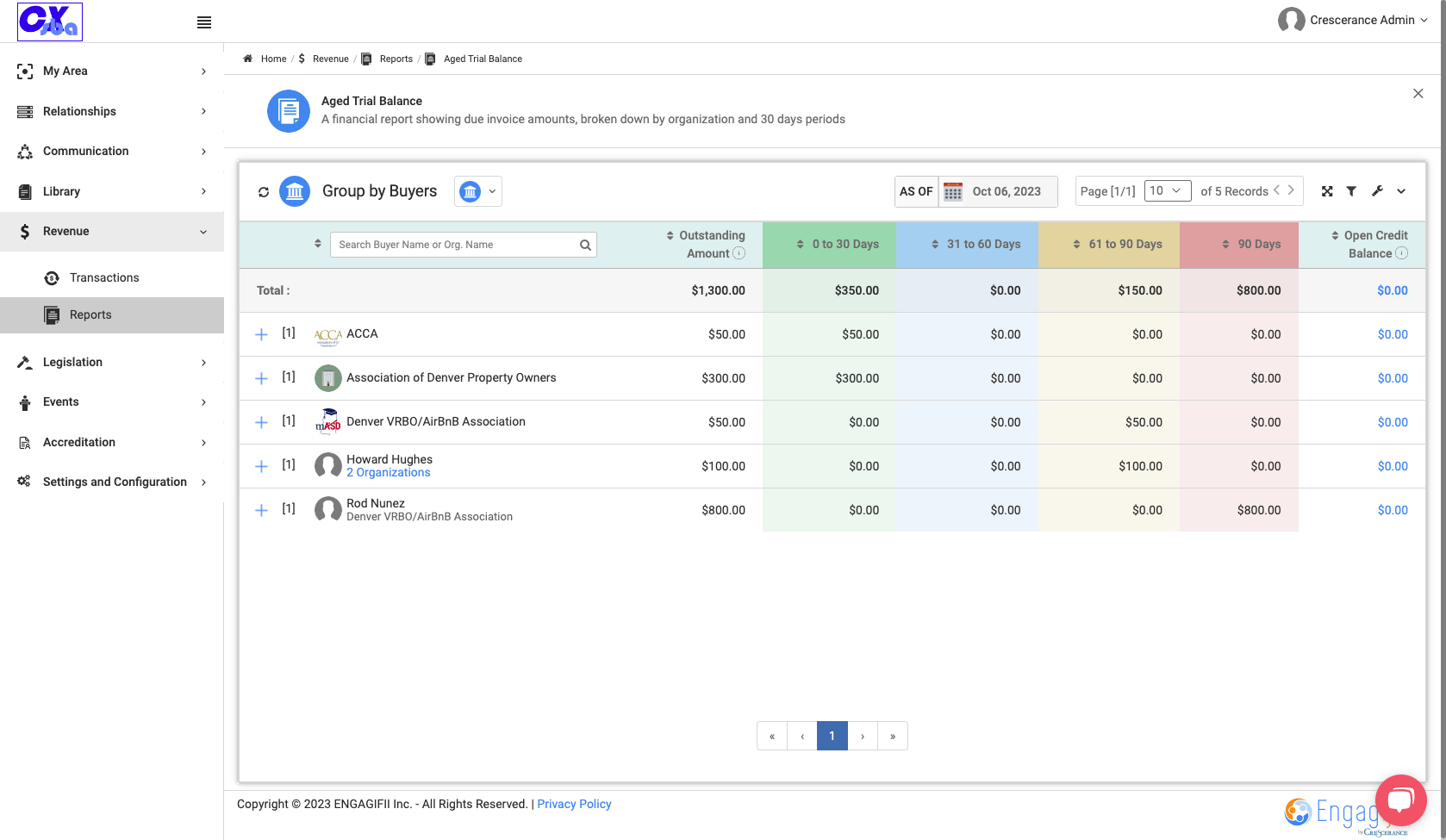The image size is (1446, 840).
Task: Expand the Rod Nunez row
Action: [262, 510]
